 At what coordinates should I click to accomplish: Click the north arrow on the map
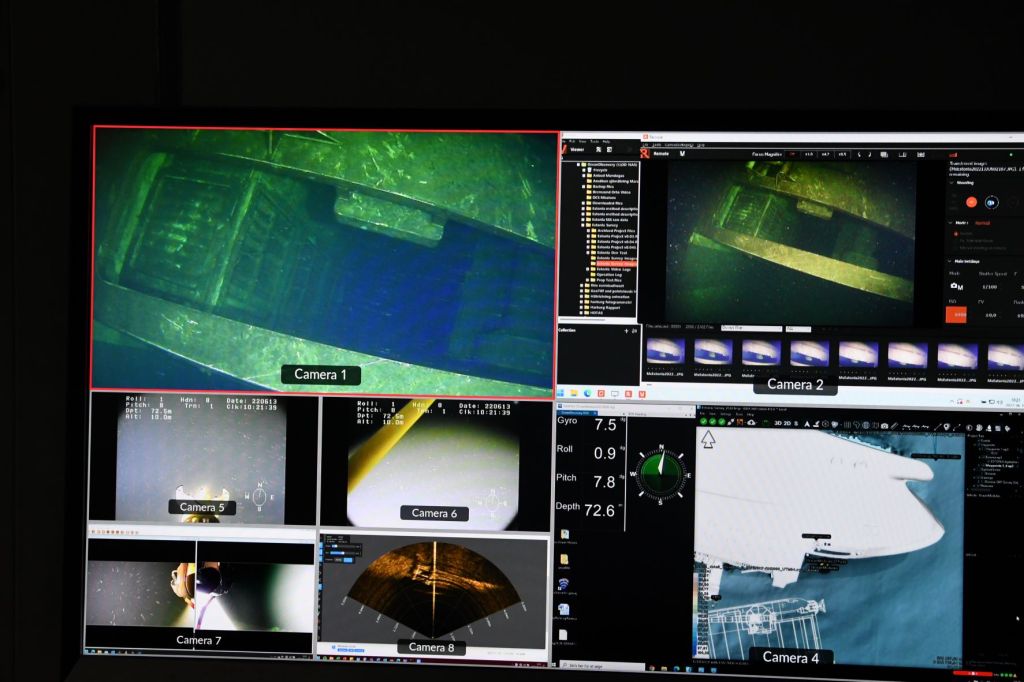pos(708,438)
